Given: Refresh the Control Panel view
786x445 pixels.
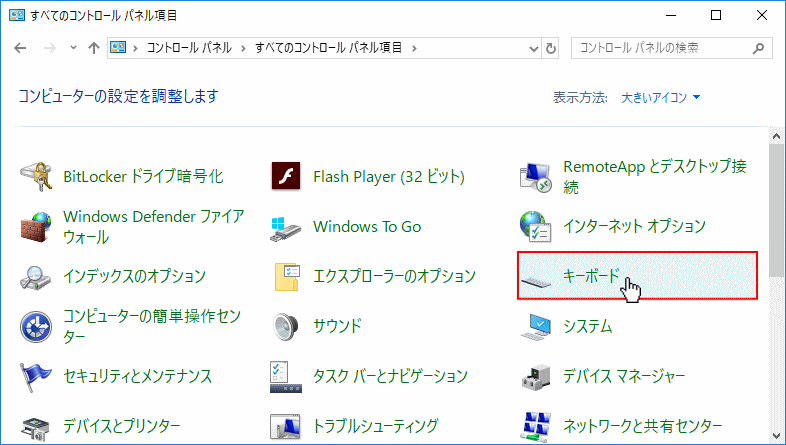Looking at the screenshot, I should 551,48.
